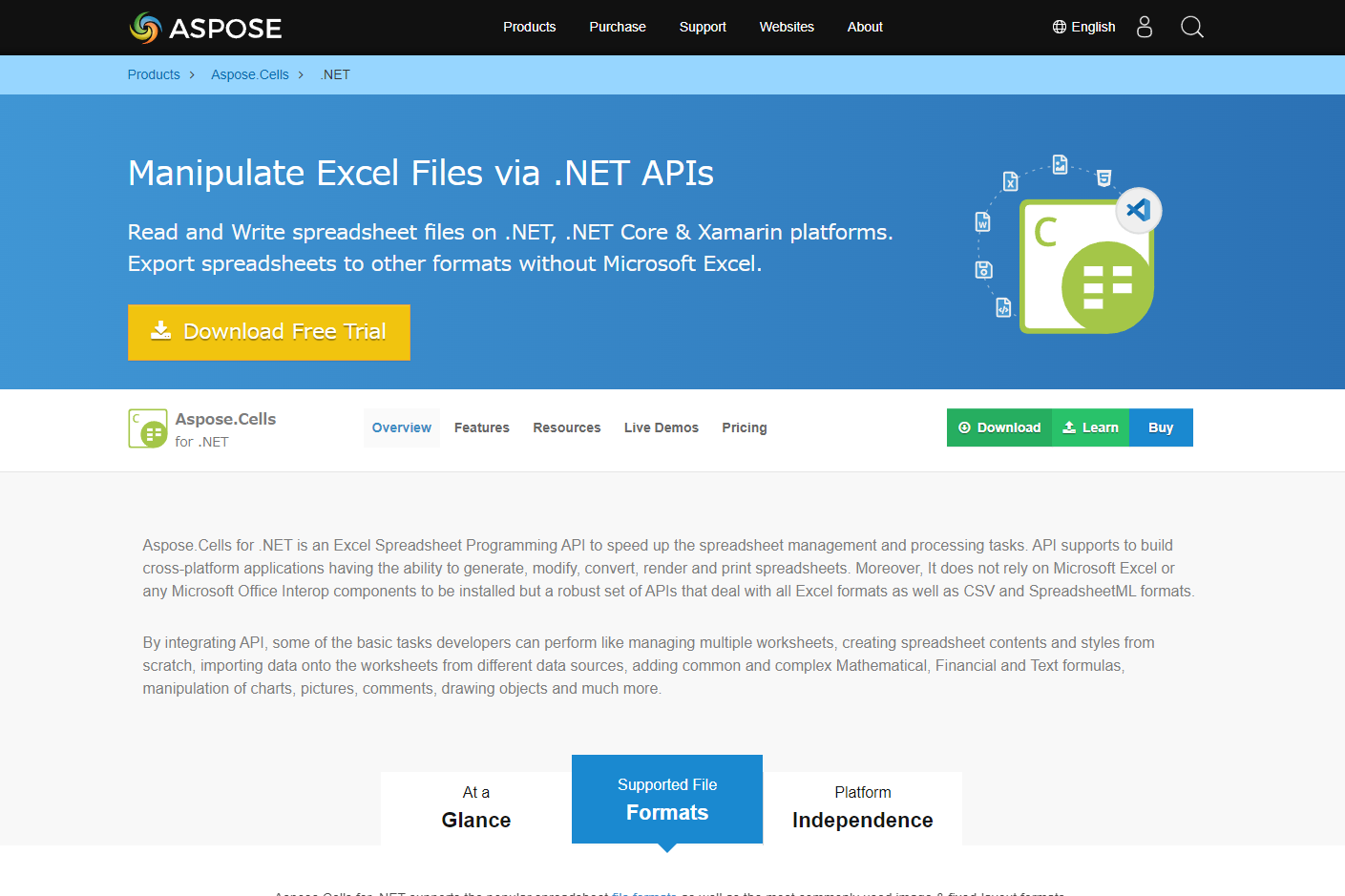Switch to Features tab
Screen dimensions: 1345x896
(482, 427)
